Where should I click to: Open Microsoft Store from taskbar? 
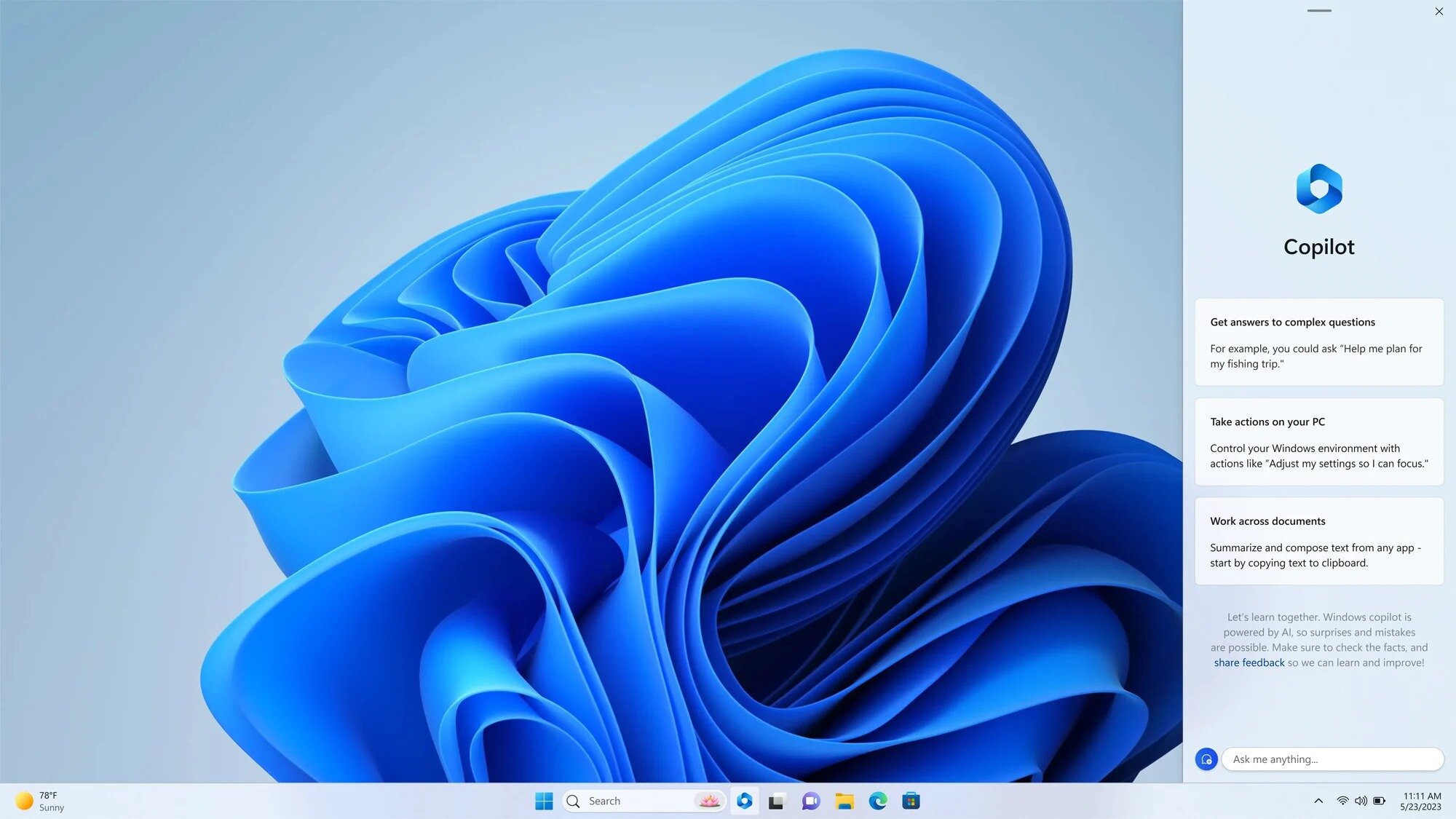pos(912,801)
